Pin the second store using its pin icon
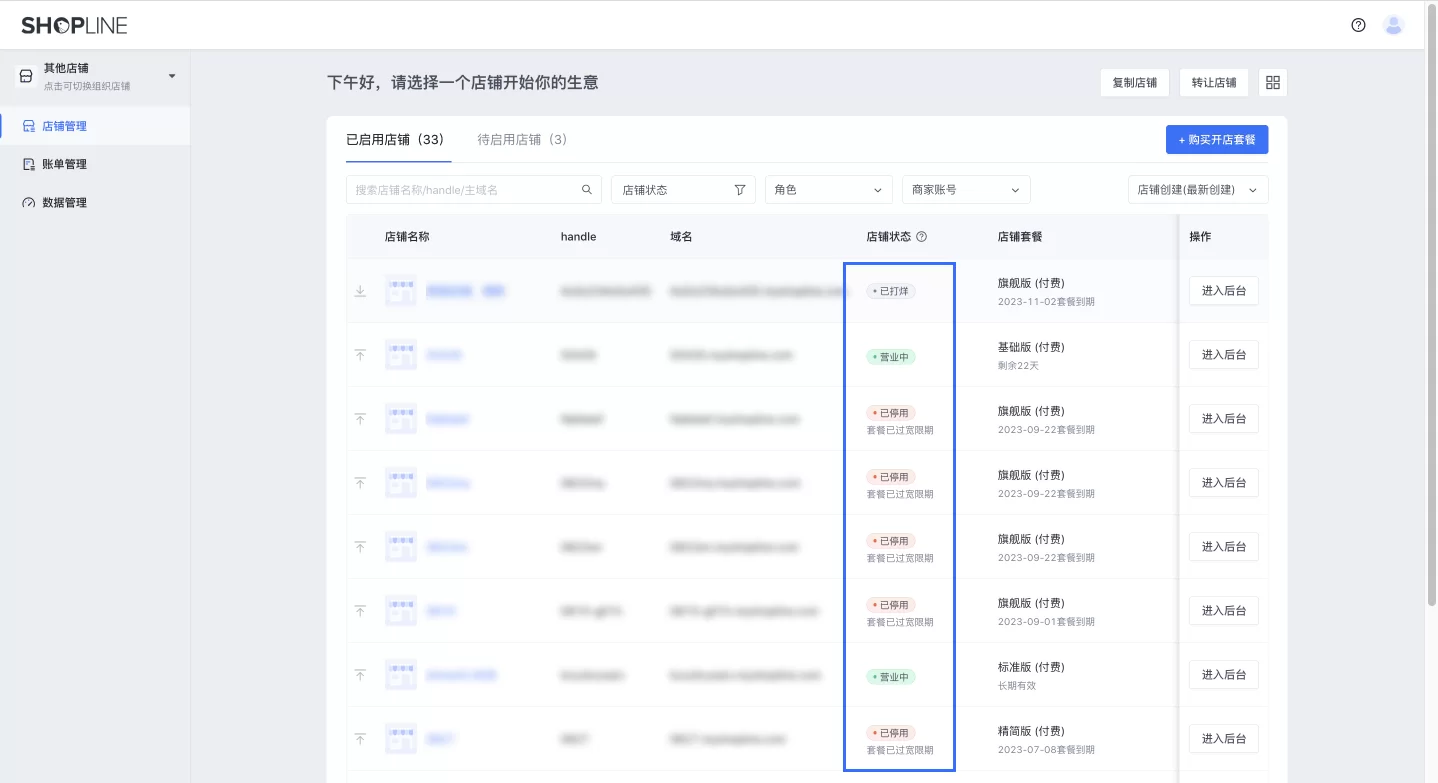 [x=360, y=355]
